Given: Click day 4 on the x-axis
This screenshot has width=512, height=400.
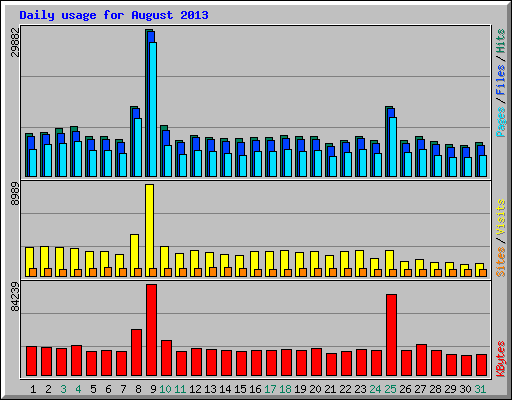Looking at the screenshot, I should pyautogui.click(x=78, y=389).
